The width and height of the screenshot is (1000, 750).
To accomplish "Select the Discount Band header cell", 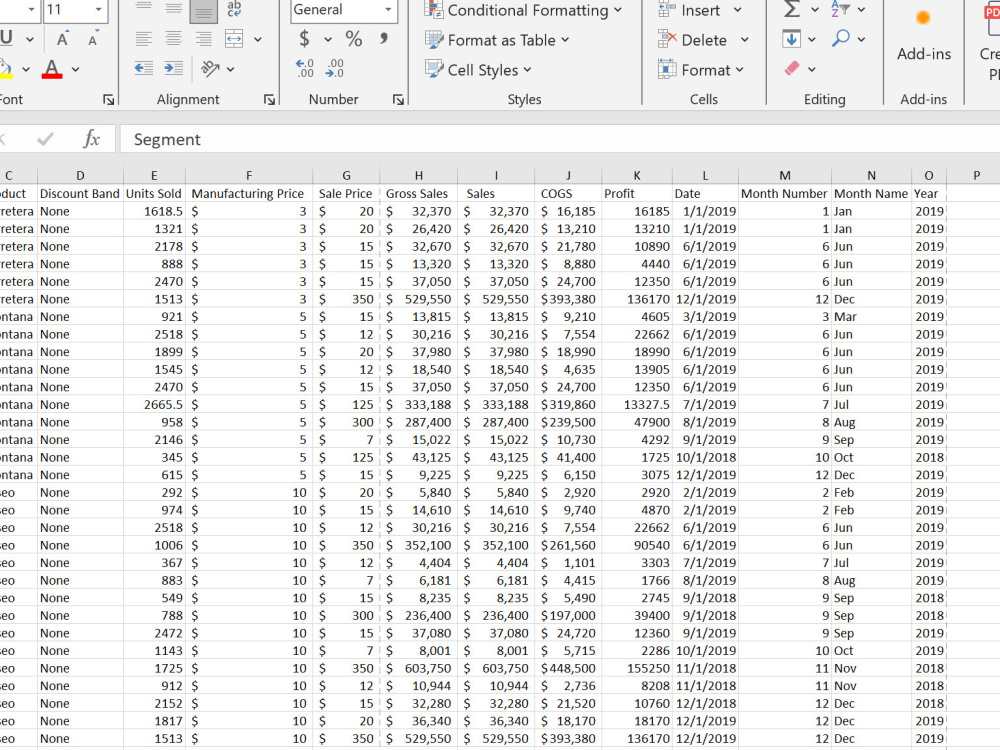I will 80,193.
